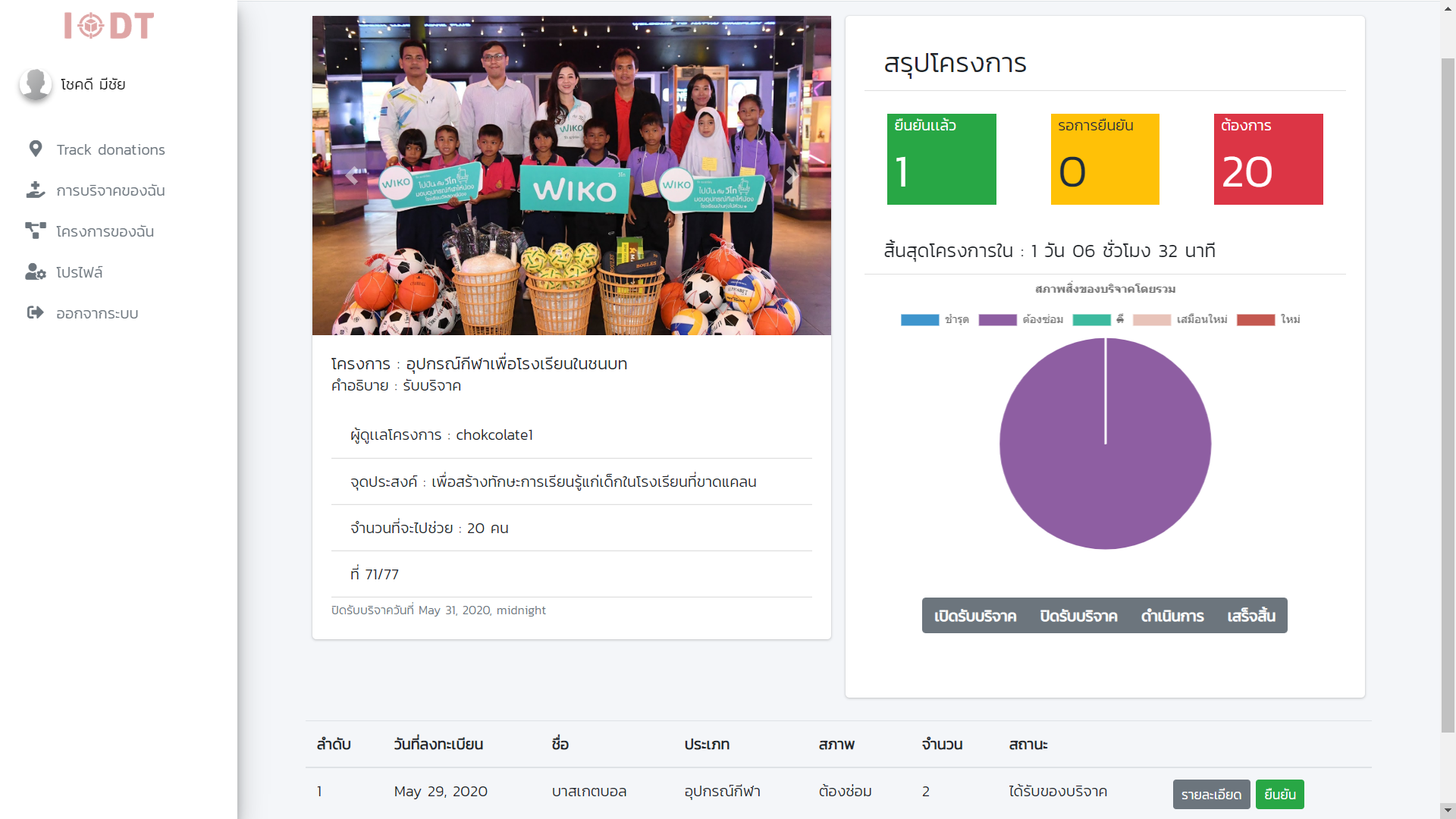
Task: Open Track donations menu link
Action: [x=111, y=149]
